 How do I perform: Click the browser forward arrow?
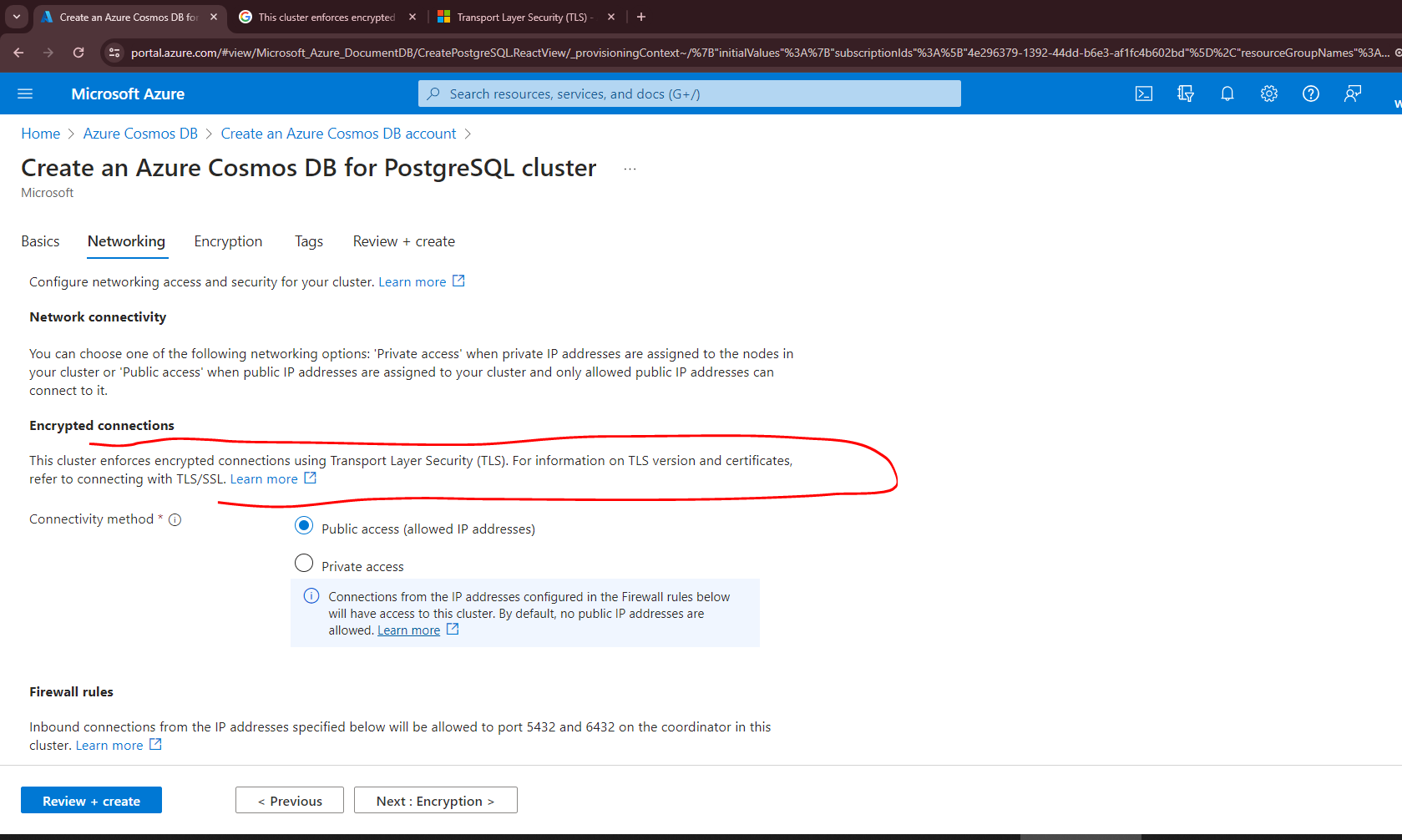[48, 53]
